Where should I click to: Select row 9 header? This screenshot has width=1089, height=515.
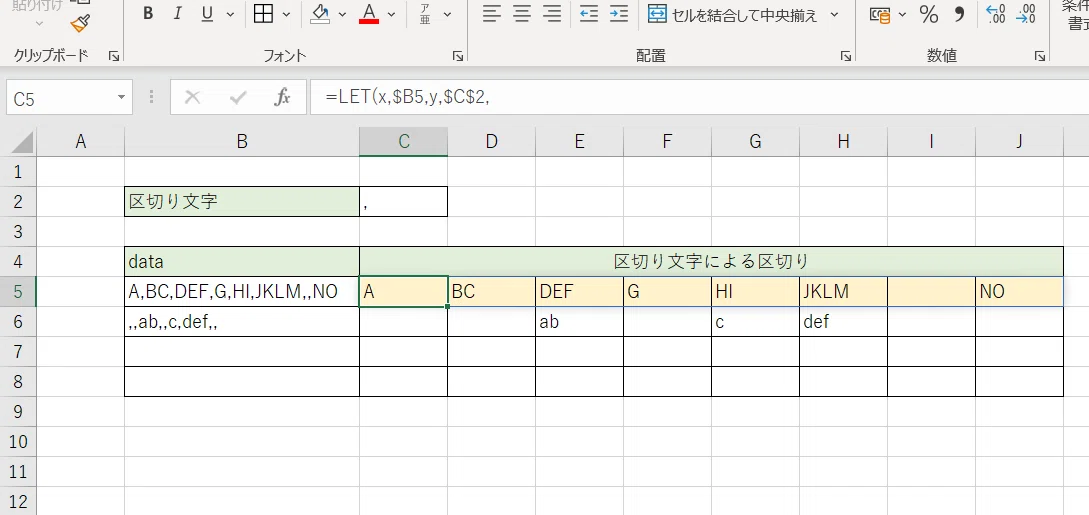tap(18, 412)
